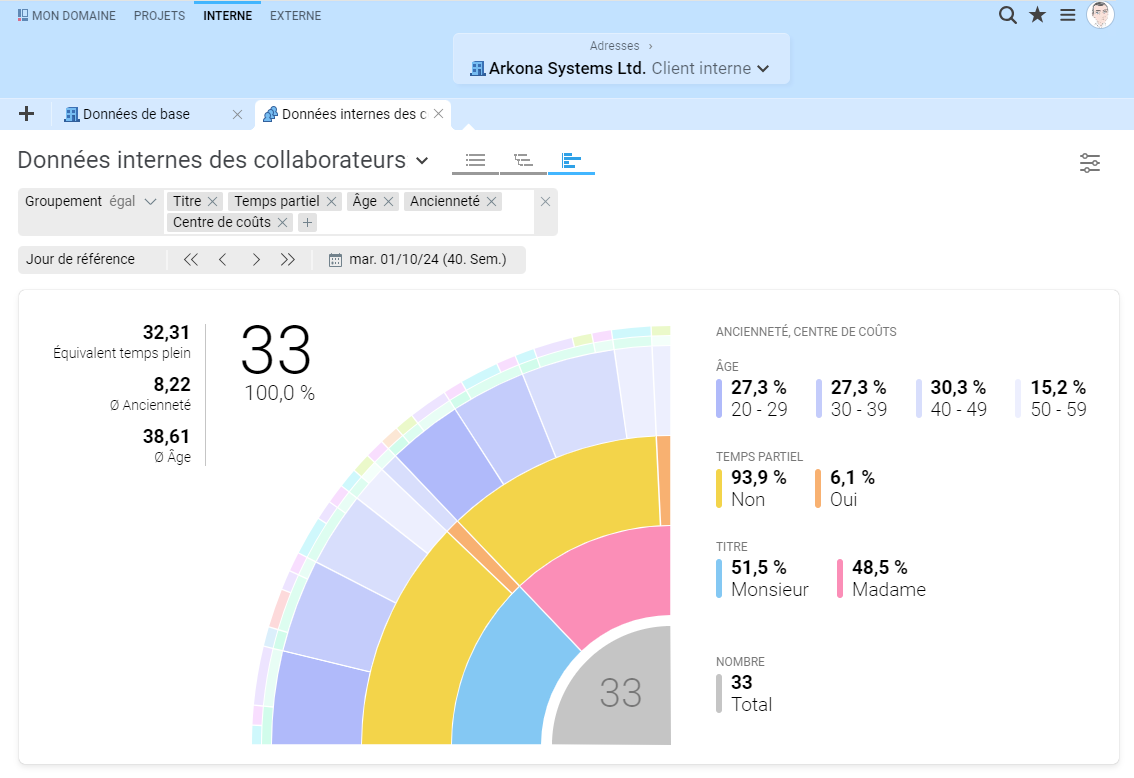Open the hamburger menu icon
Viewport: 1134px width, 778px height.
pos(1067,14)
